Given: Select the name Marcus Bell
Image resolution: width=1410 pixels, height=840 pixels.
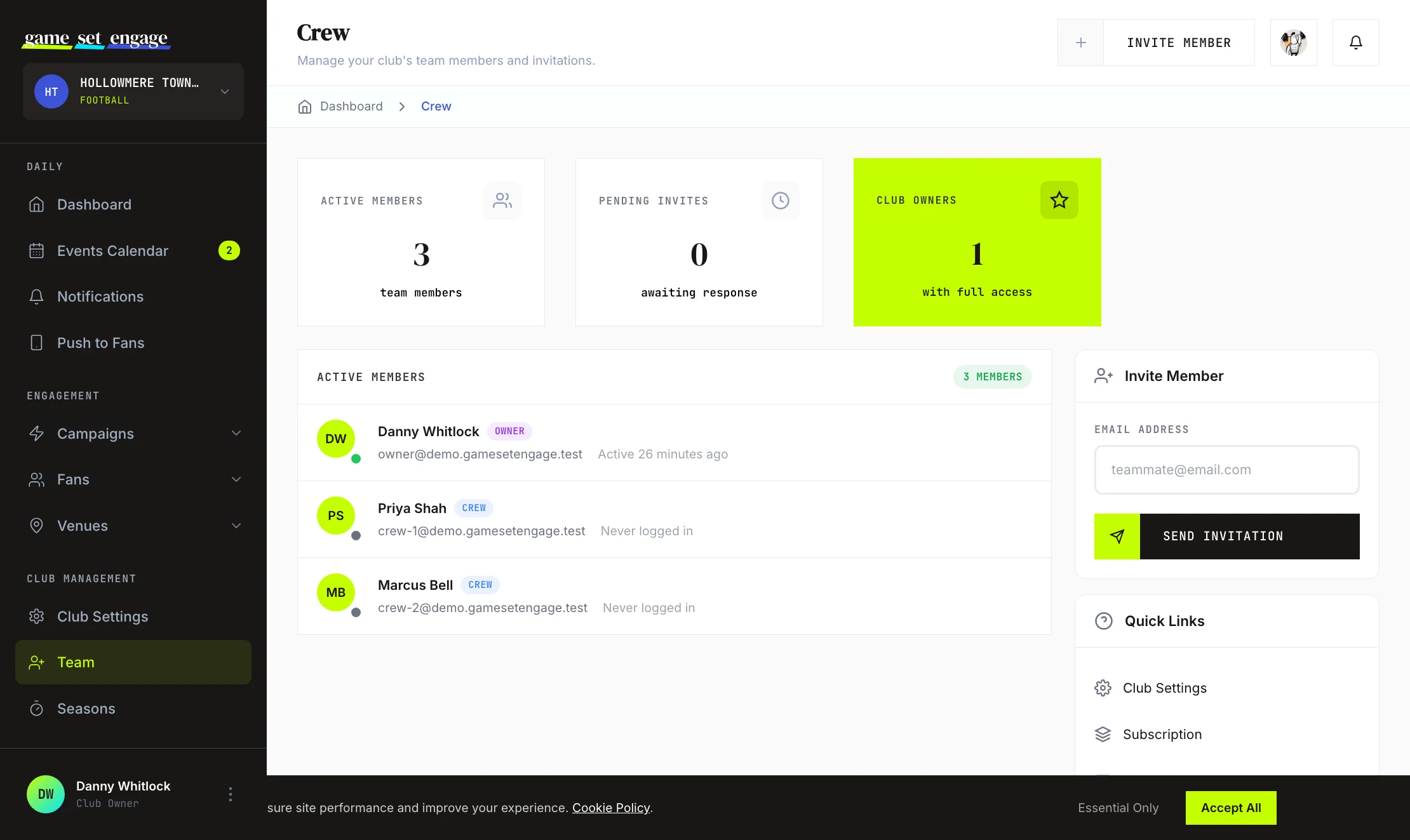Looking at the screenshot, I should tap(415, 585).
